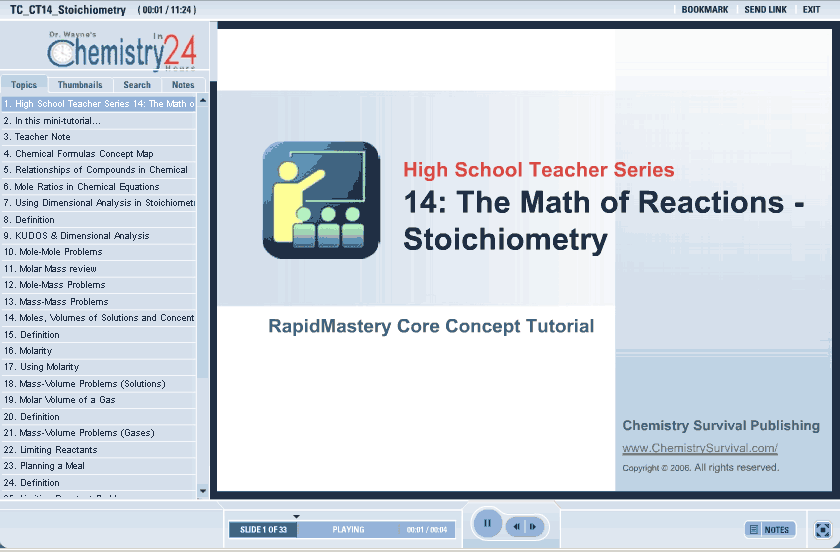Image resolution: width=840 pixels, height=552 pixels.
Task: Toggle fullscreen view icon
Action: coord(822,529)
